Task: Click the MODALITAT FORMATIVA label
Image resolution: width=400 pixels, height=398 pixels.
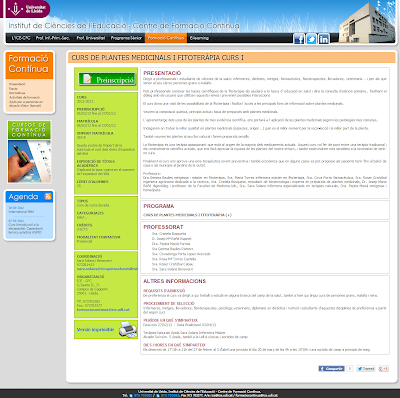Action: click(x=99, y=237)
